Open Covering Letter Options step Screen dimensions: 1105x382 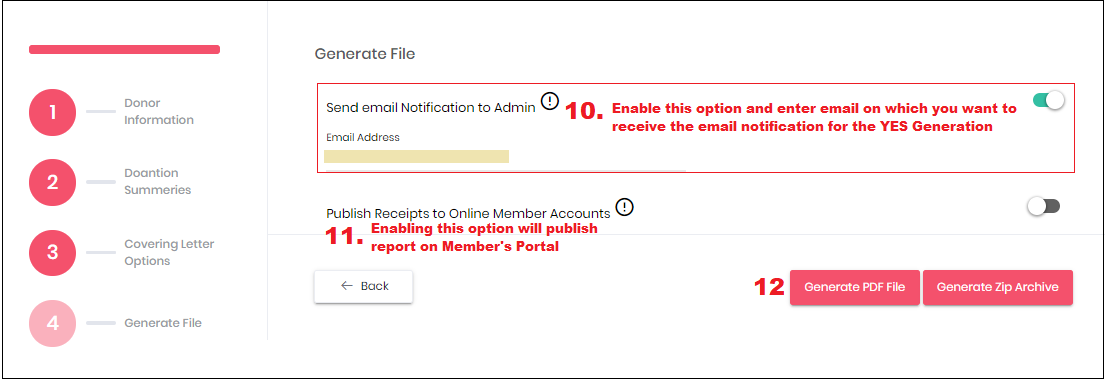pyautogui.click(x=169, y=252)
